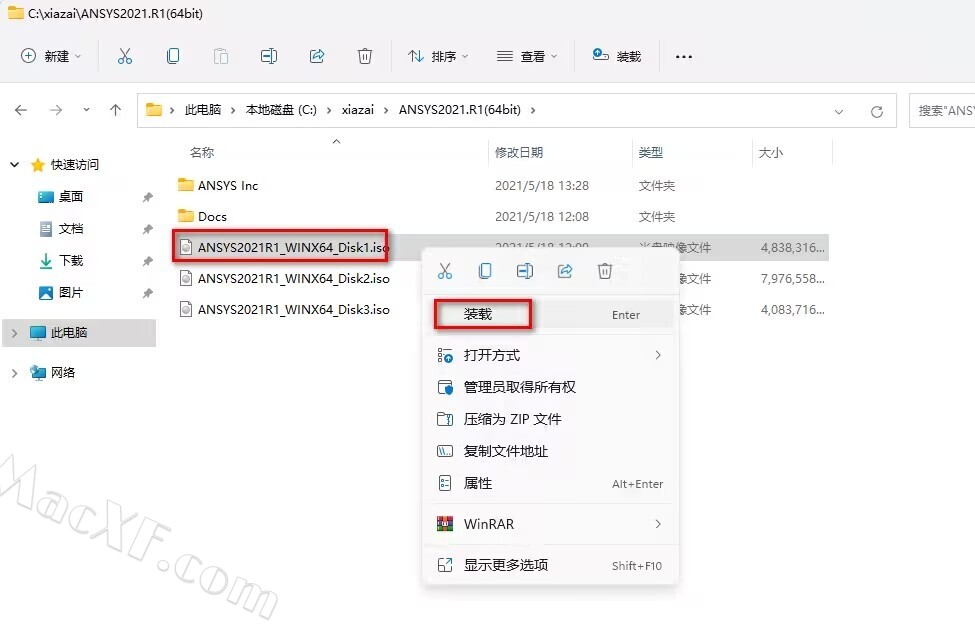
Task: Click the Delete trash icon in the toolbar
Action: click(365, 57)
